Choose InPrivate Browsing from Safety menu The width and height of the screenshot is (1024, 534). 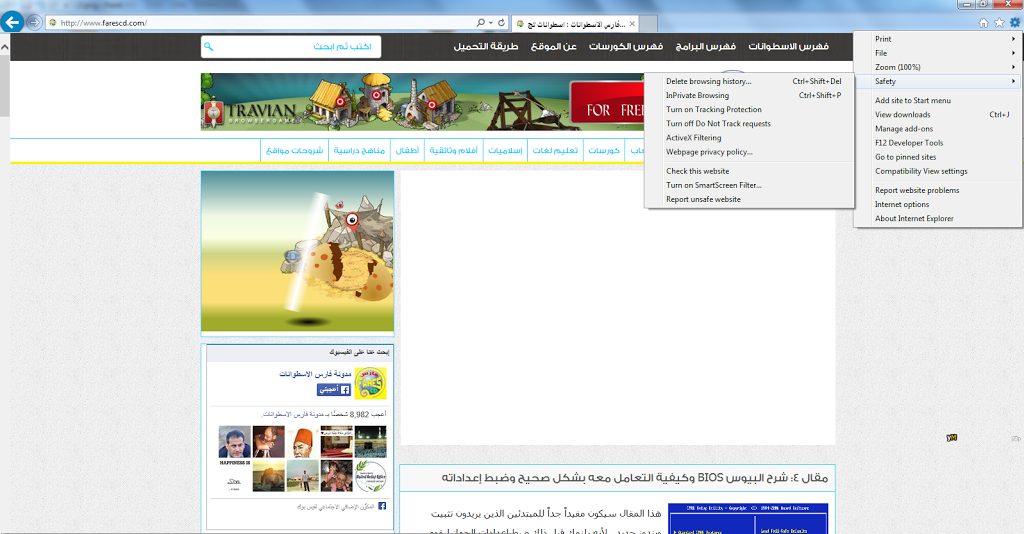[749, 95]
